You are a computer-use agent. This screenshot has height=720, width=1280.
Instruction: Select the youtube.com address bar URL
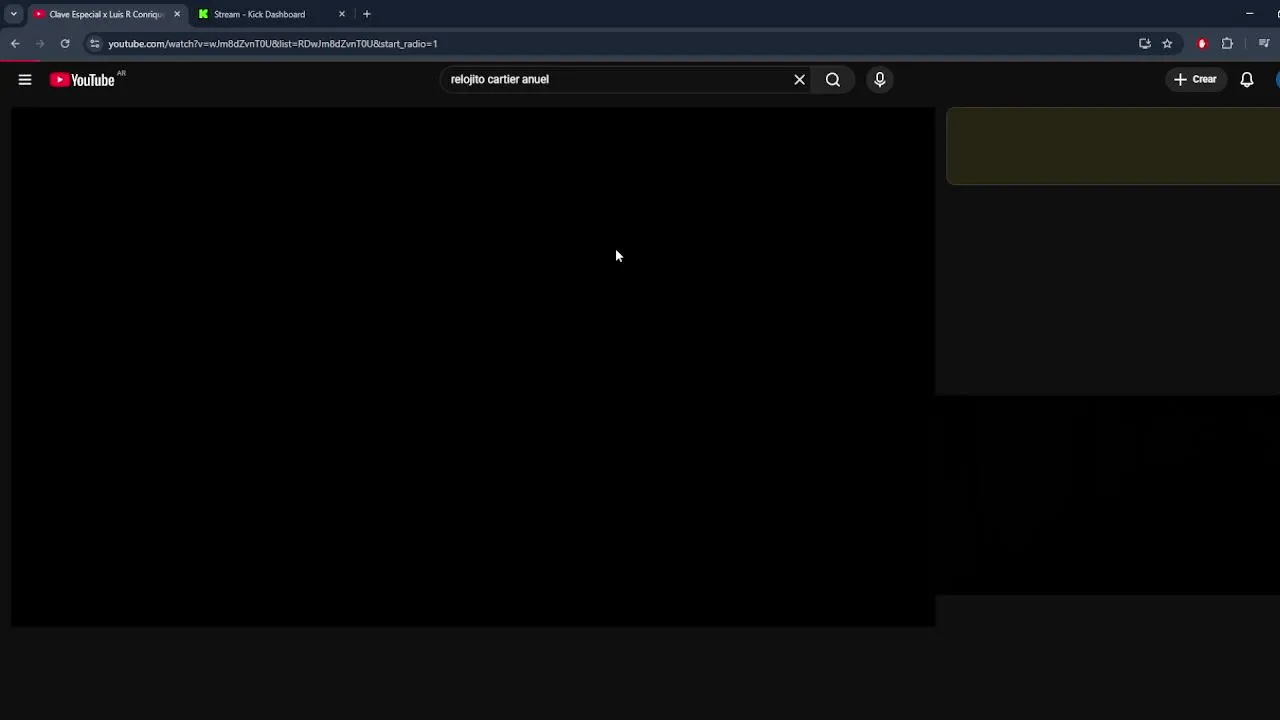pos(273,44)
